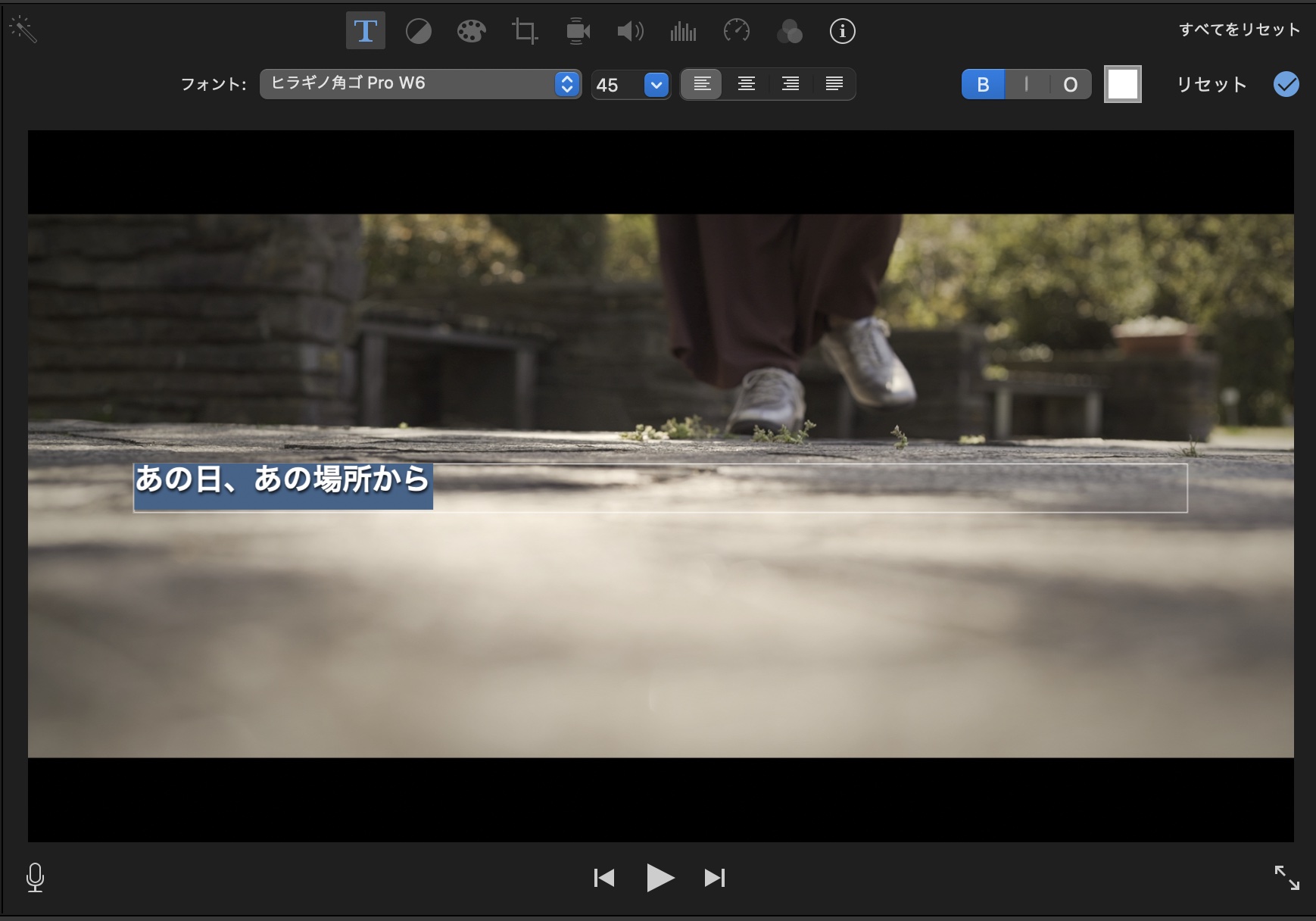Toggle italic text style I
1316x921 pixels.
(x=1026, y=84)
